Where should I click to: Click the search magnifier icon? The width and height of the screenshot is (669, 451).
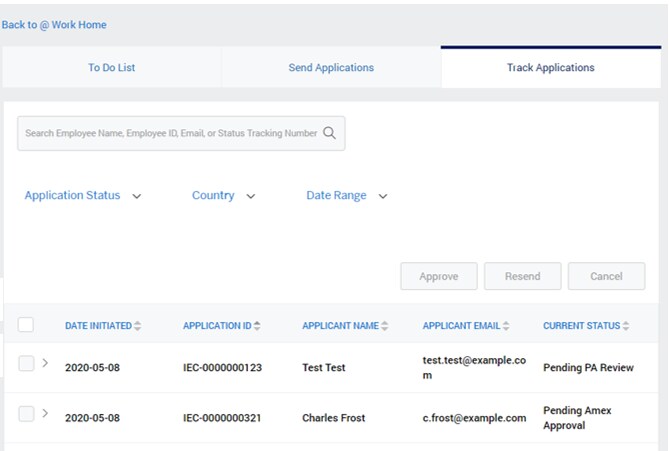[330, 133]
